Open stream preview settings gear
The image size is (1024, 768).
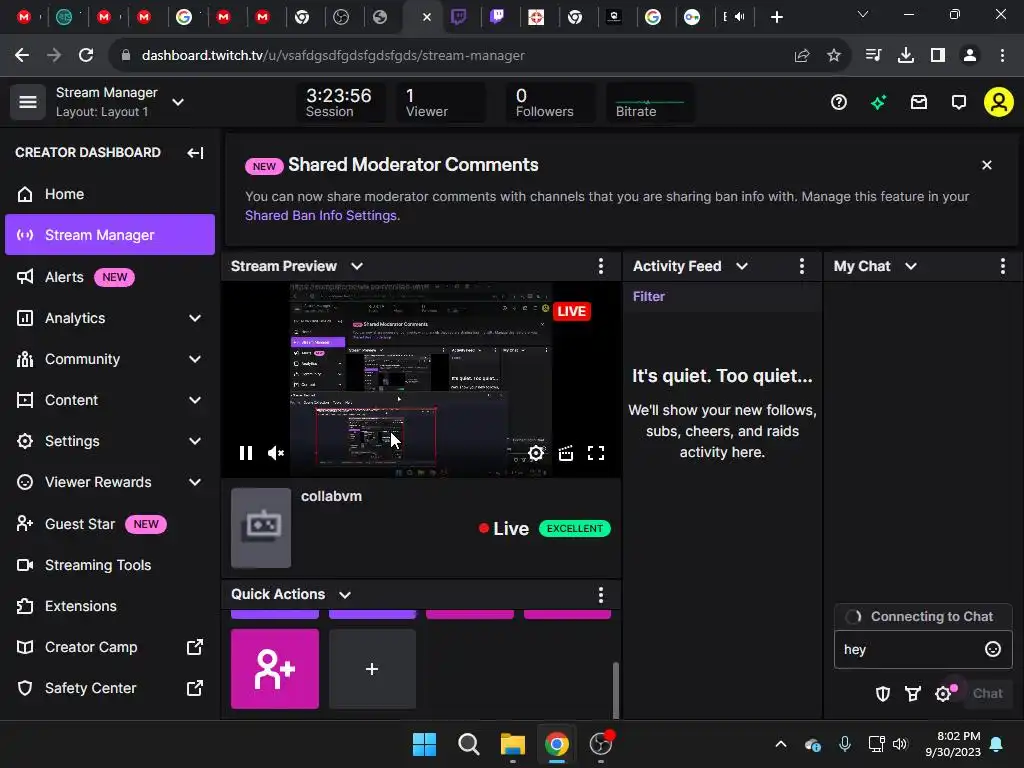point(536,453)
